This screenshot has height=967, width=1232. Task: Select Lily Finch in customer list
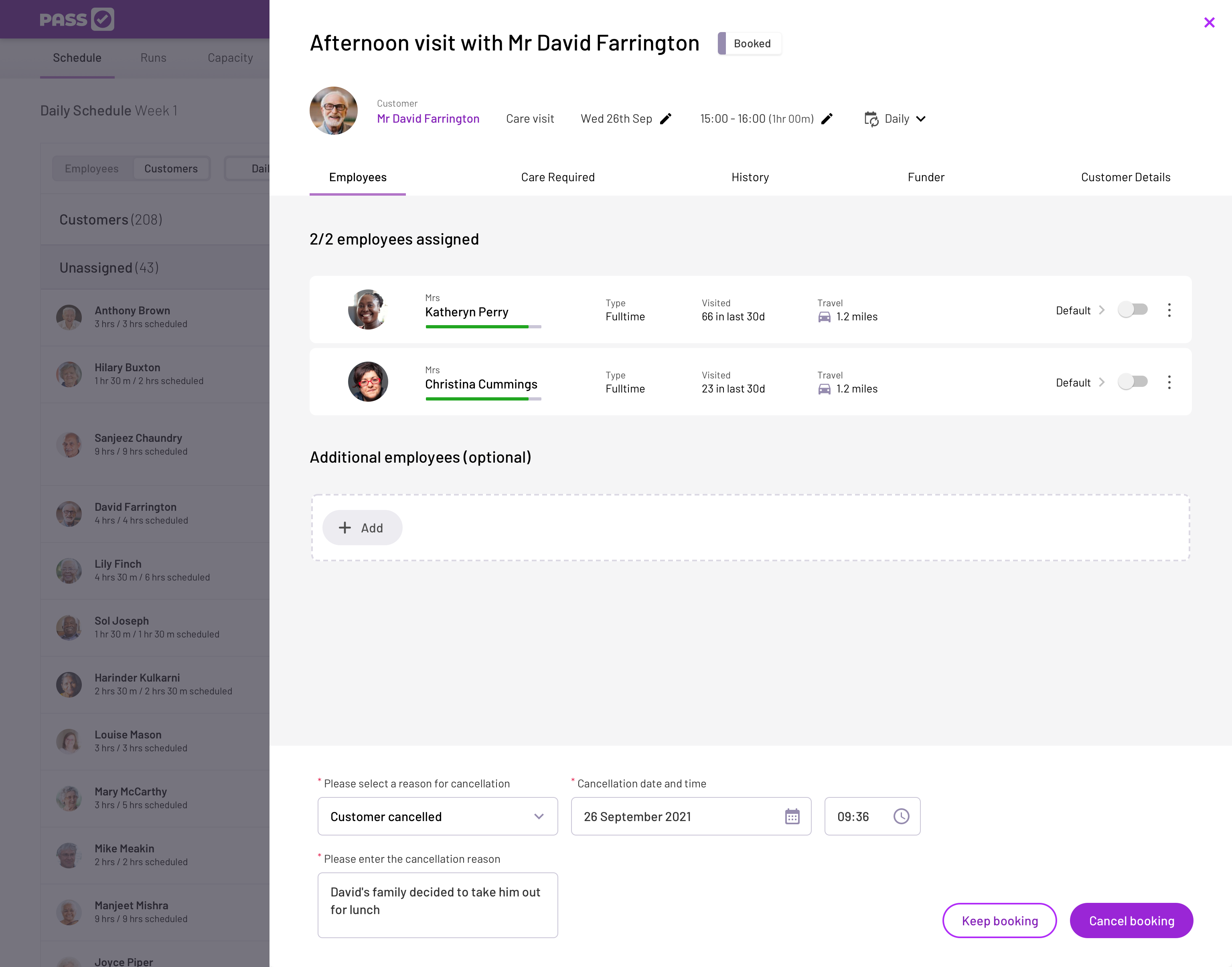click(155, 570)
